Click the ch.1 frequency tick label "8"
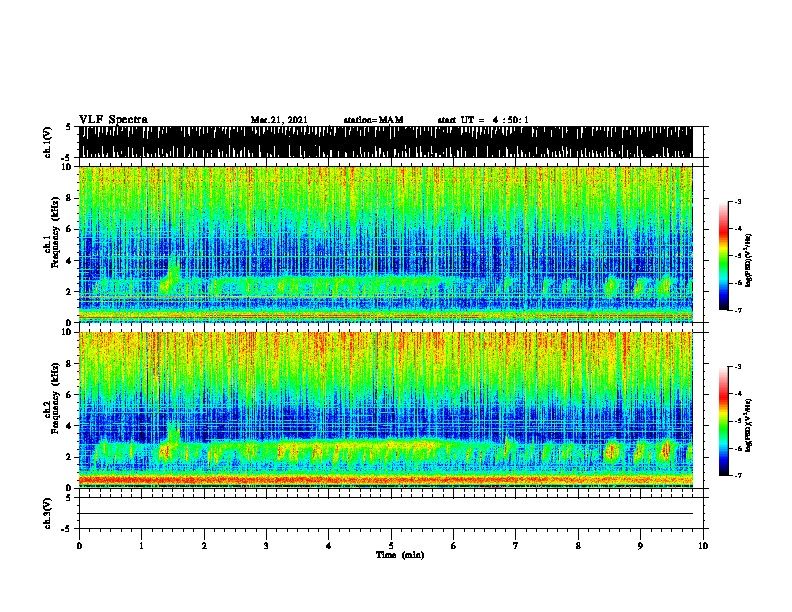This screenshot has height=612, width=792. tap(71, 198)
